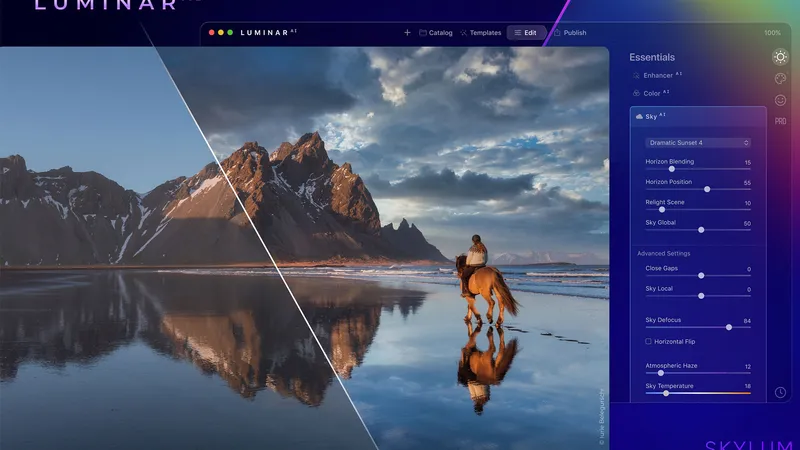Image resolution: width=800 pixels, height=450 pixels.
Task: Click the 100% zoom level
Action: tap(772, 32)
